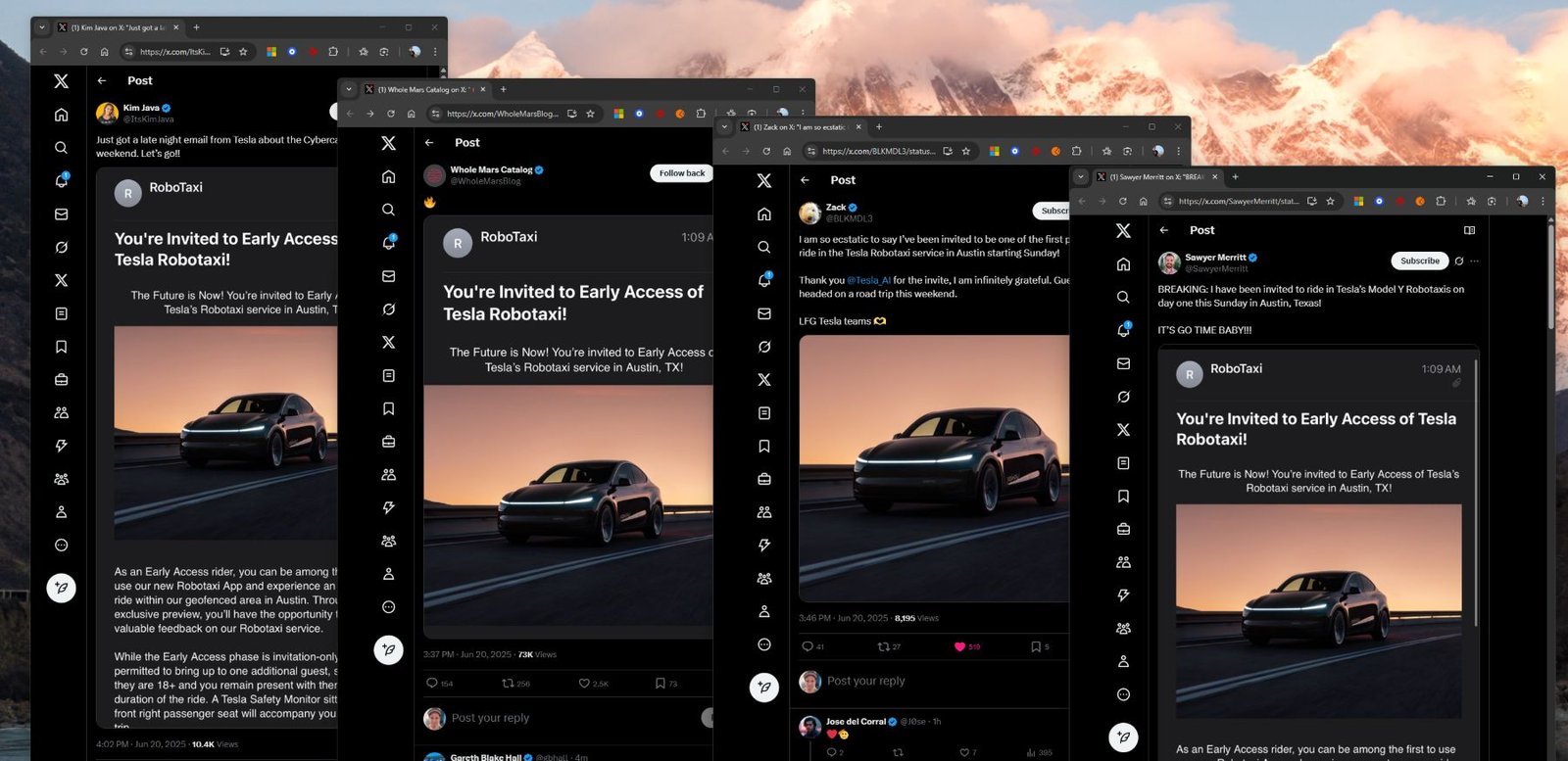Image resolution: width=1568 pixels, height=761 pixels.
Task: Open reader view icon in Sawyer Merritt post header
Action: [x=1469, y=230]
